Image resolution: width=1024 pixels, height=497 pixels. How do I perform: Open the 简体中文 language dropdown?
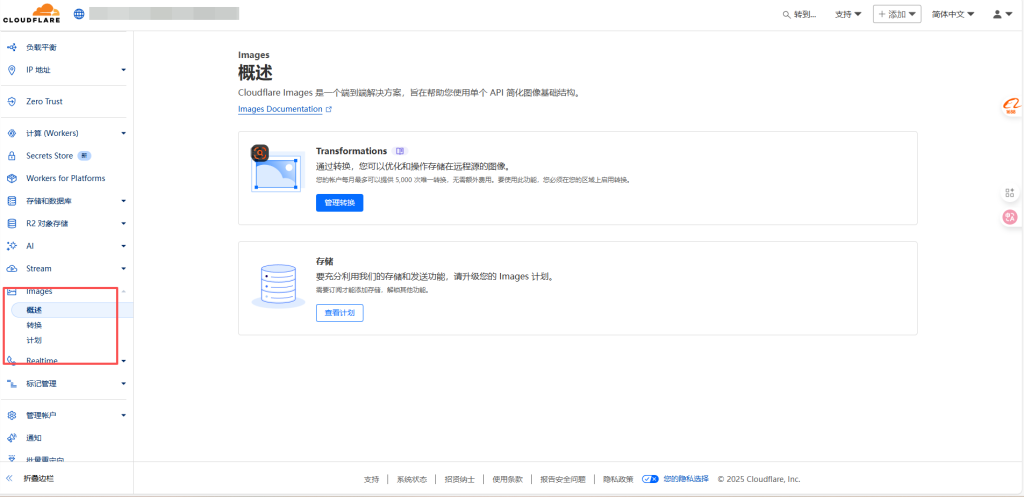click(953, 14)
